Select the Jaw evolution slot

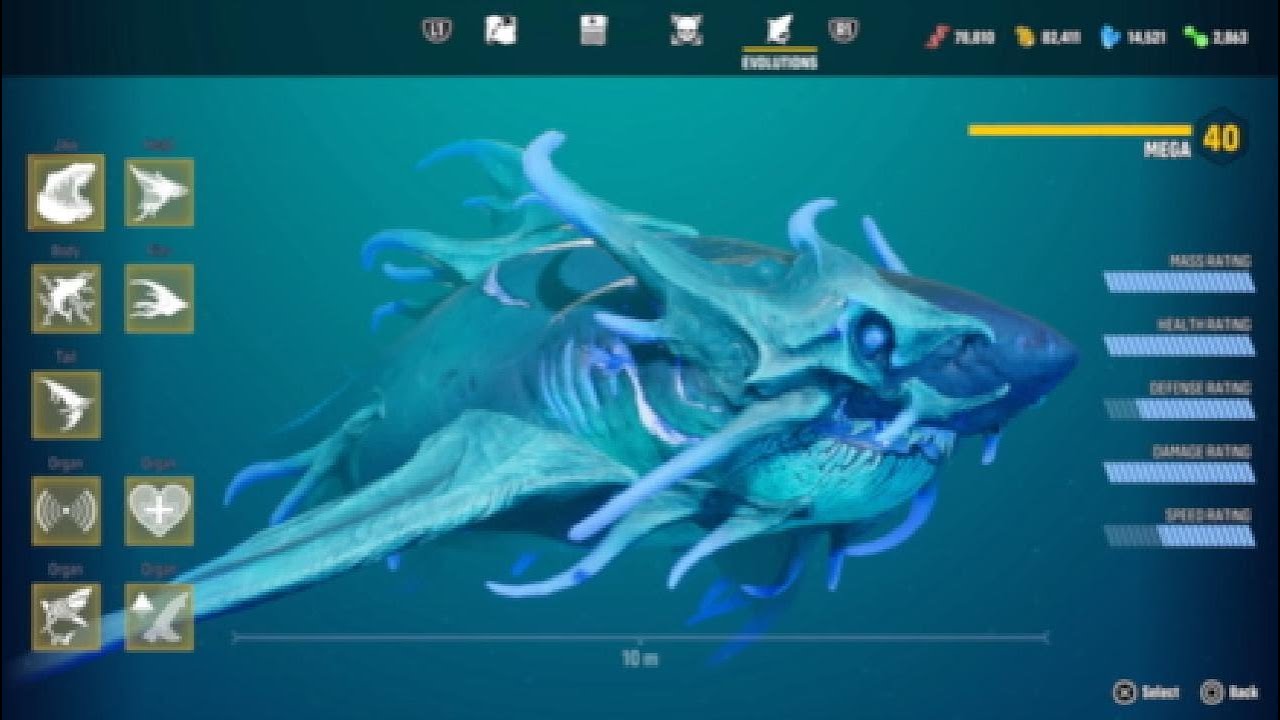point(66,192)
